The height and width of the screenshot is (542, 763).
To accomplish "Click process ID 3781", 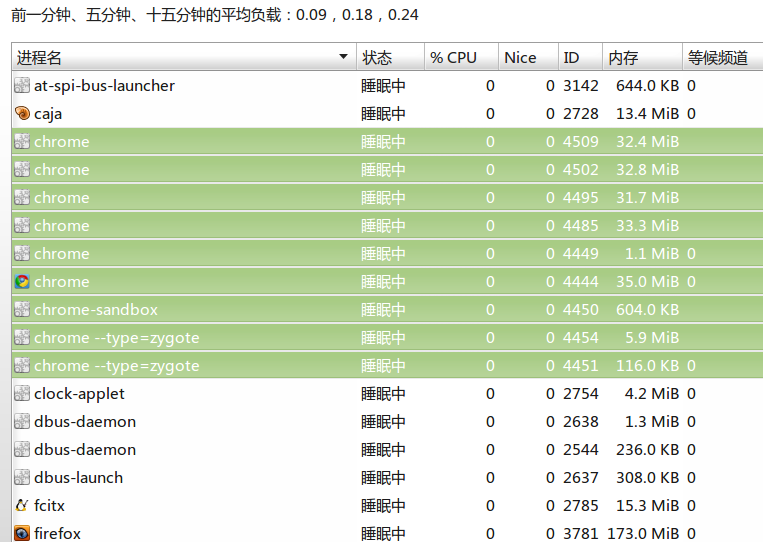I will pos(581,533).
